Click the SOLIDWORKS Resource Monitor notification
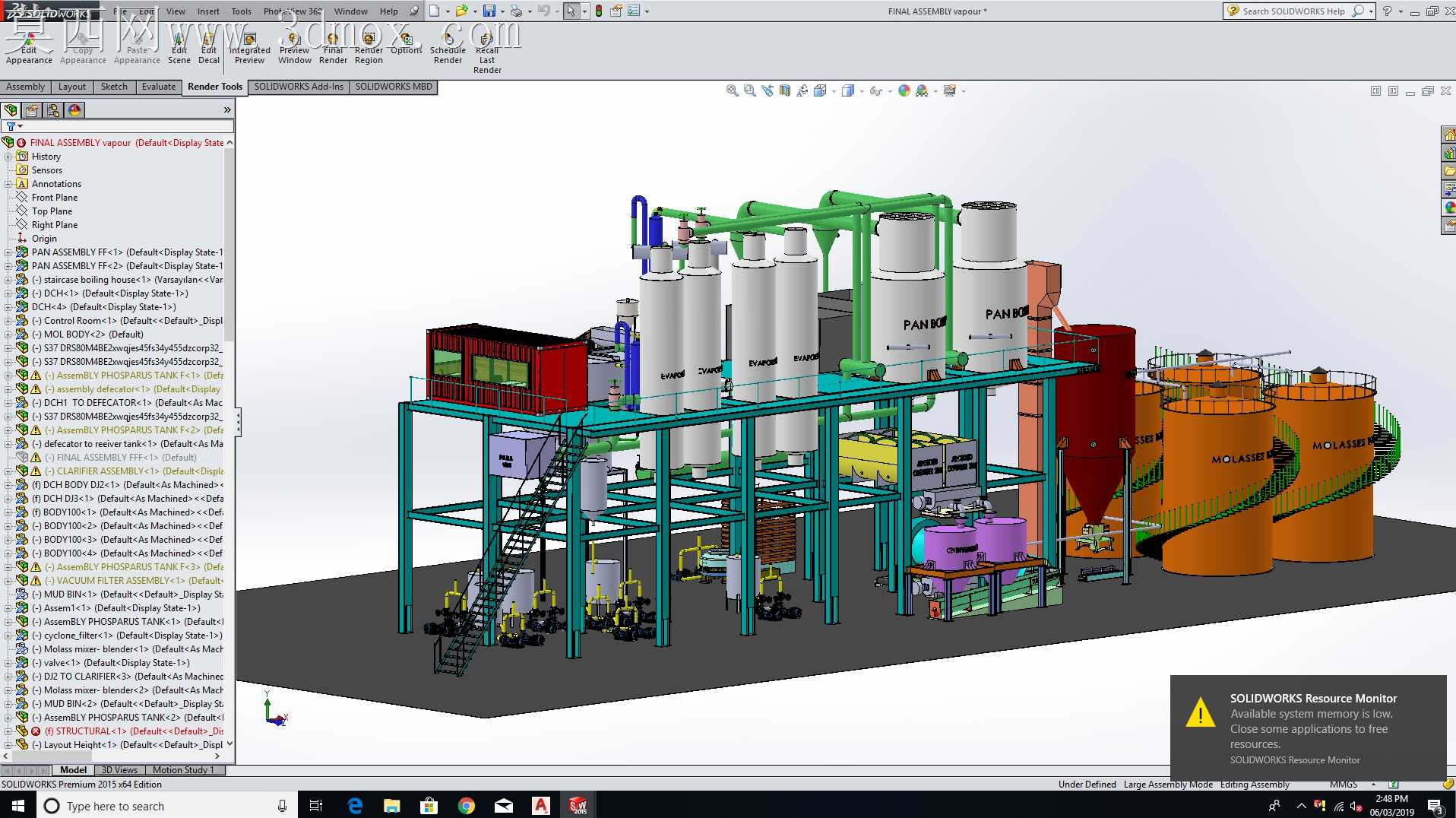Image resolution: width=1456 pixels, height=818 pixels. 1308,728
